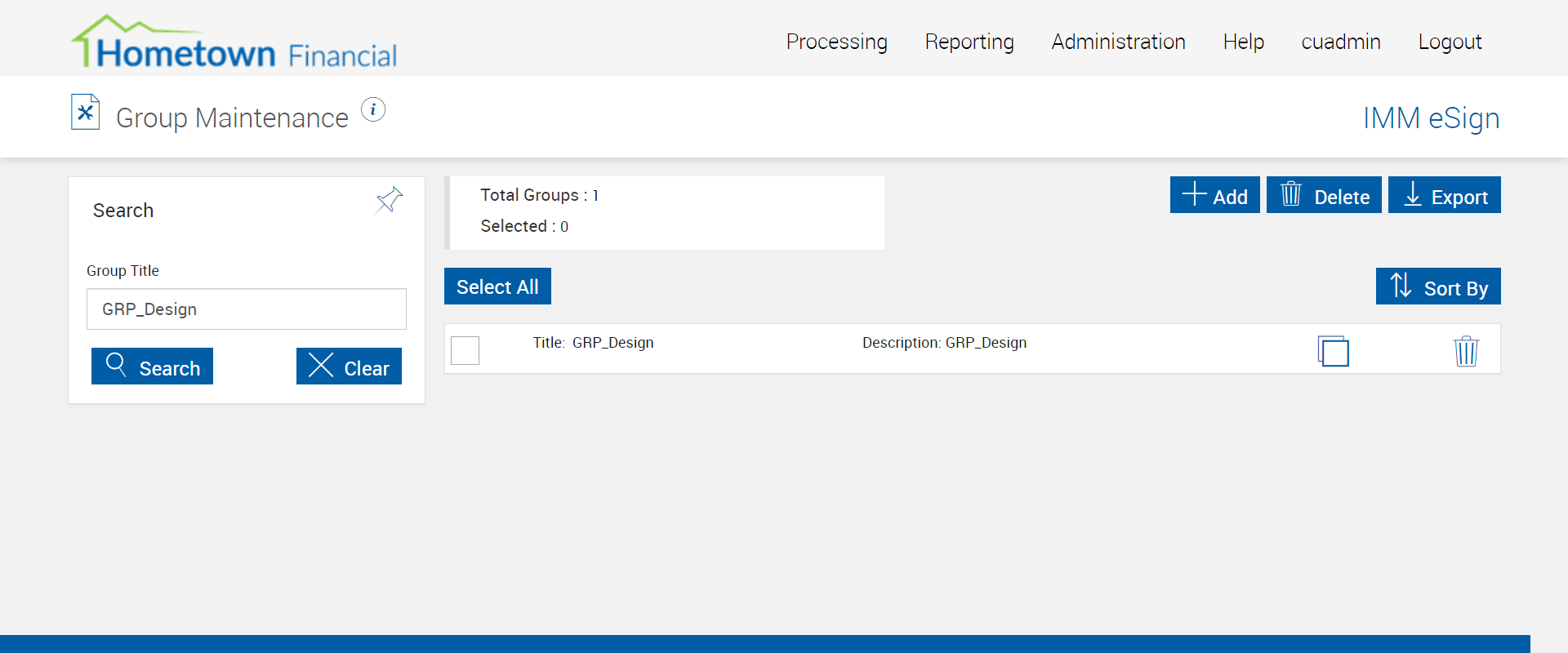
Task: Clear the search criteria
Action: click(349, 366)
